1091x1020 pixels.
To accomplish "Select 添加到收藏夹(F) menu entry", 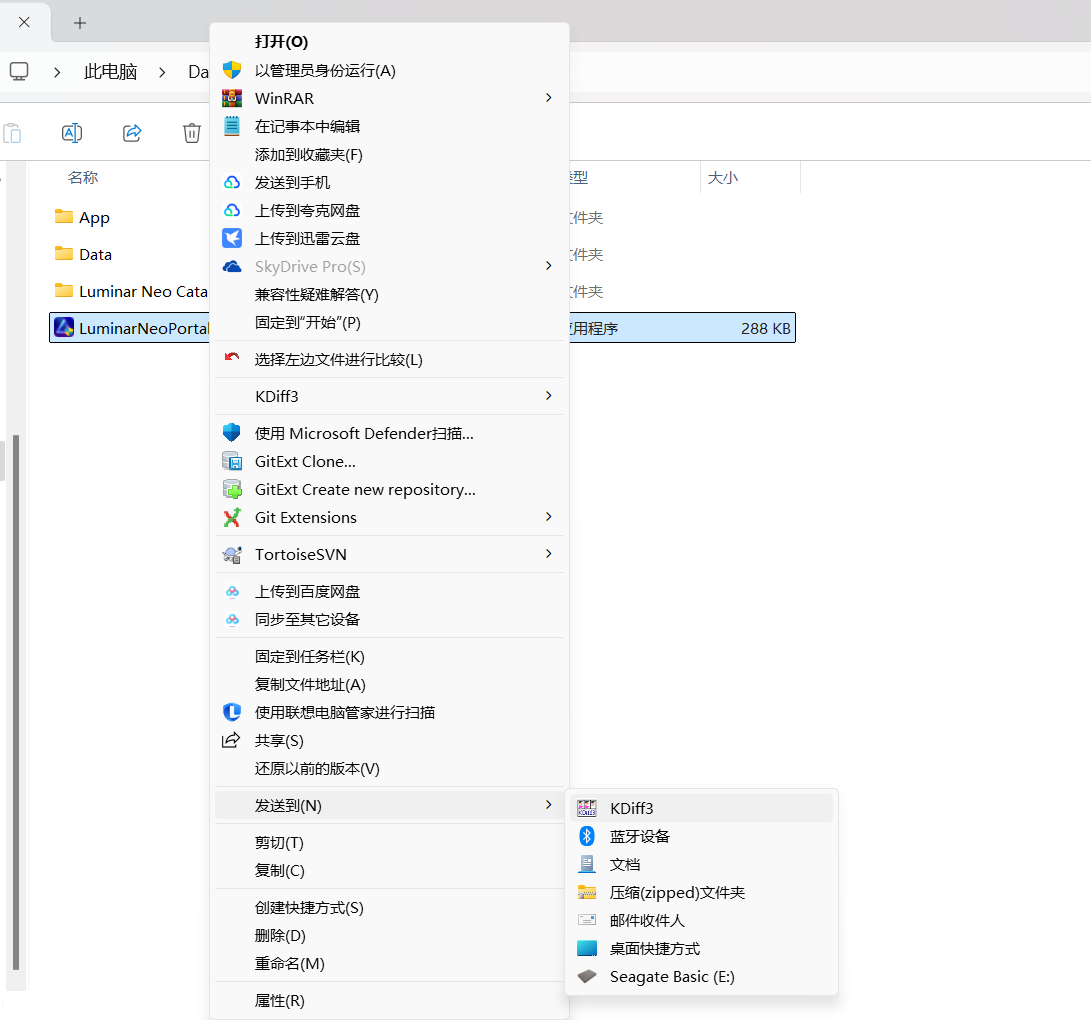I will pyautogui.click(x=389, y=154).
